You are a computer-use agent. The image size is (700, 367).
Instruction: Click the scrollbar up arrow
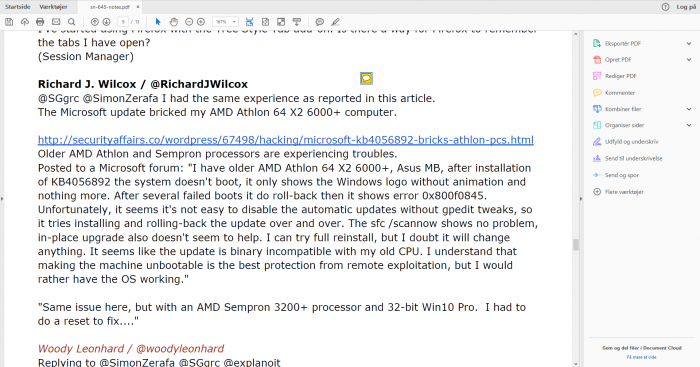point(575,34)
